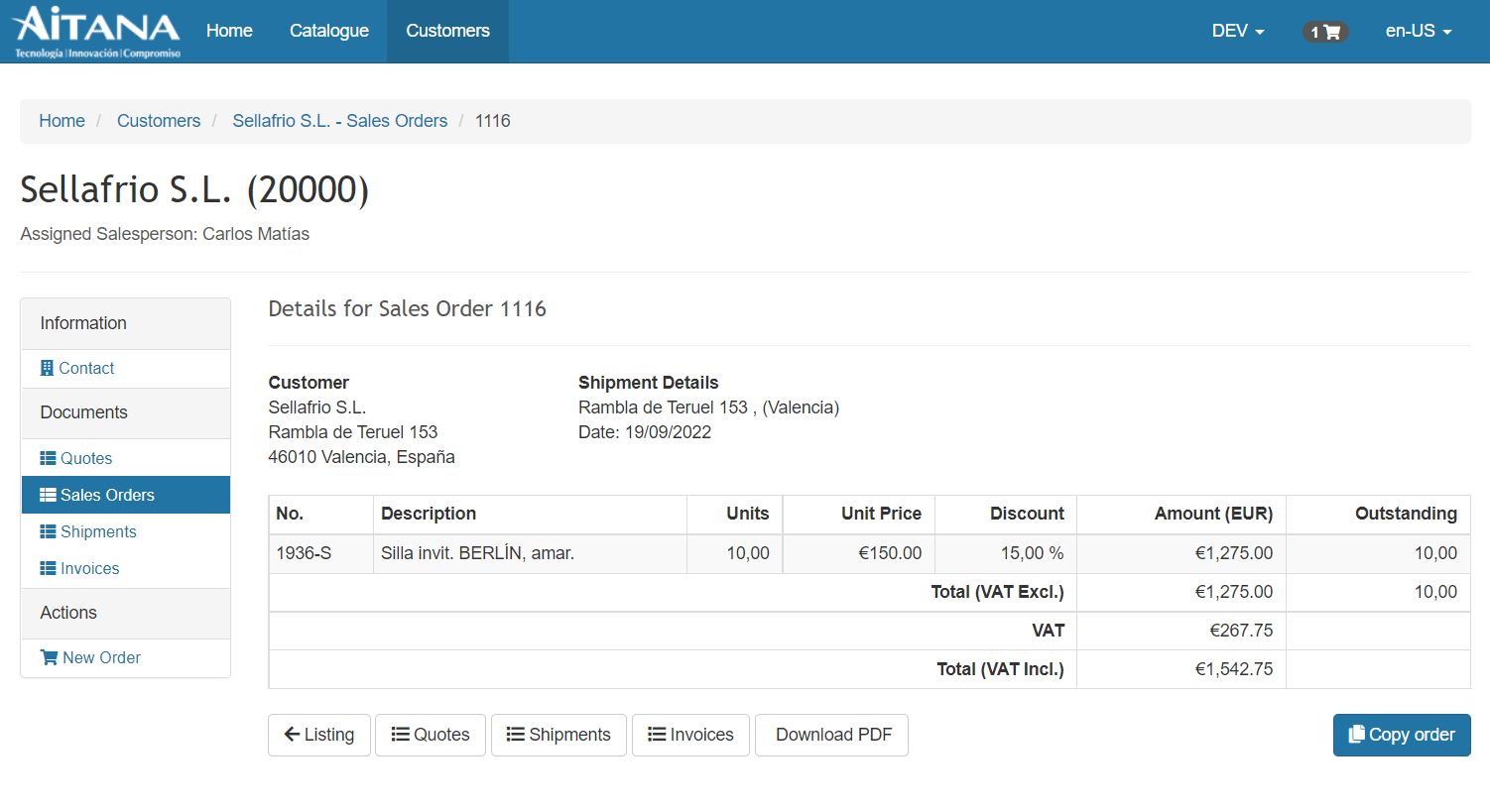Click Download PDF button
Viewport: 1490px width, 812px height.
pos(831,735)
